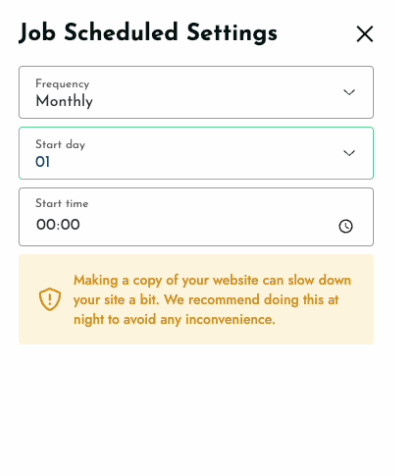Select the Monthly frequency value
Image resolution: width=406 pixels, height=476 pixels.
click(64, 101)
